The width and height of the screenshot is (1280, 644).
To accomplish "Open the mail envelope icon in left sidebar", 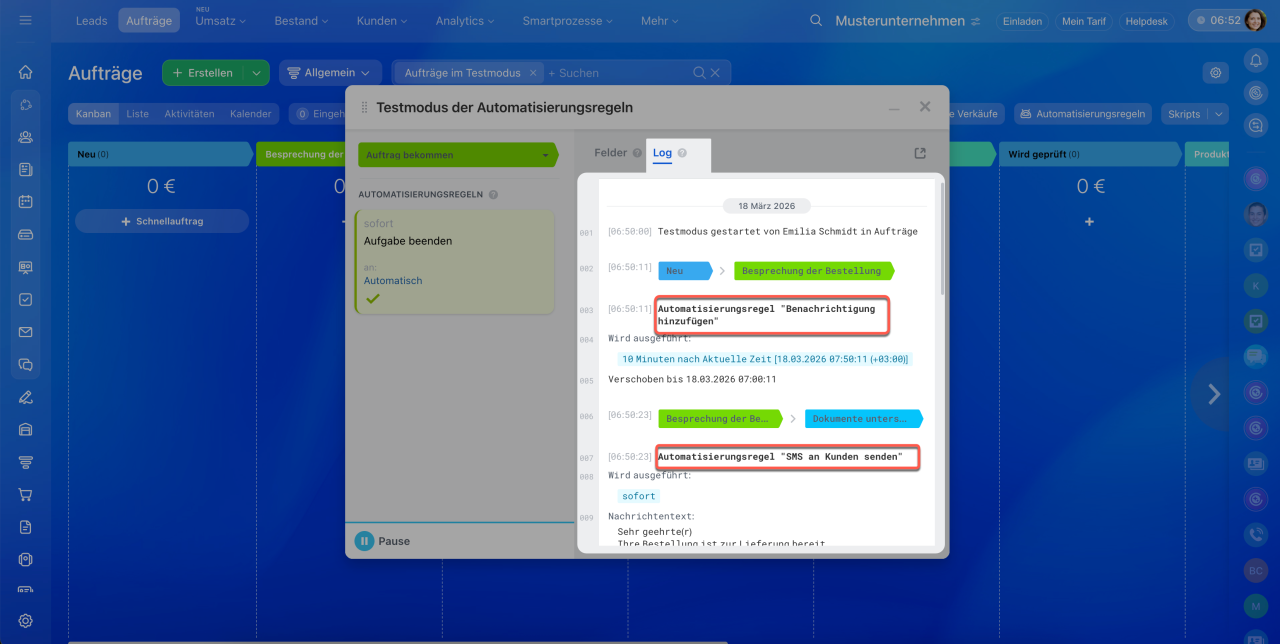I will click(26, 332).
